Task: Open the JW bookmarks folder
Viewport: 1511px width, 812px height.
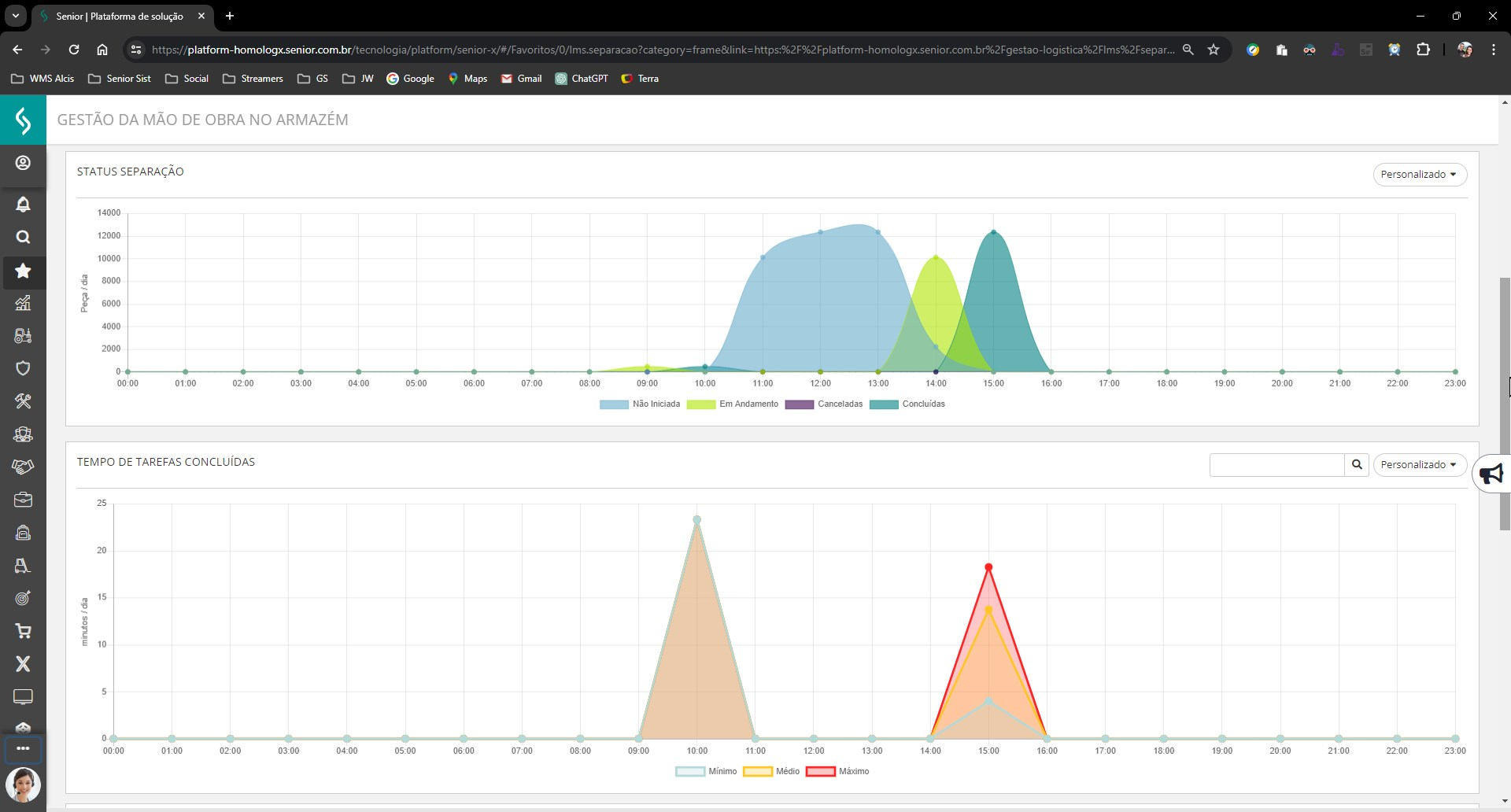Action: pyautogui.click(x=358, y=79)
